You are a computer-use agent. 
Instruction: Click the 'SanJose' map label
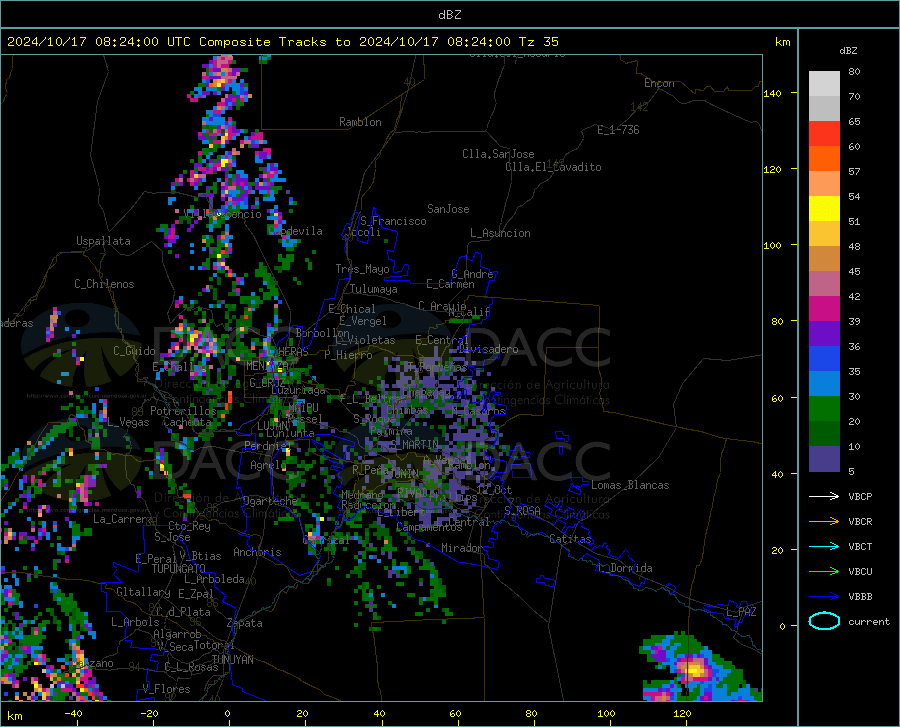pyautogui.click(x=448, y=209)
